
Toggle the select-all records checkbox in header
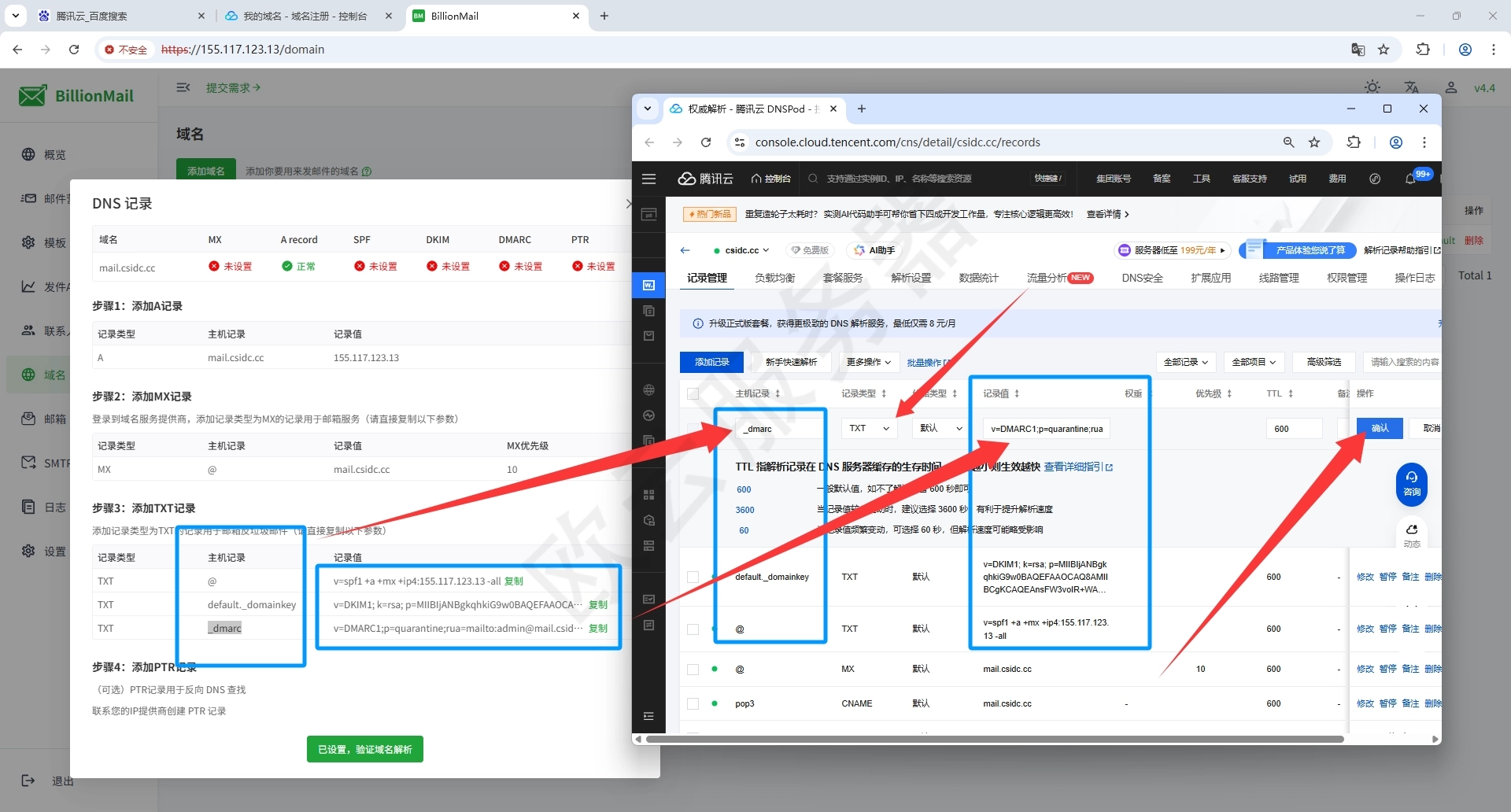(693, 393)
